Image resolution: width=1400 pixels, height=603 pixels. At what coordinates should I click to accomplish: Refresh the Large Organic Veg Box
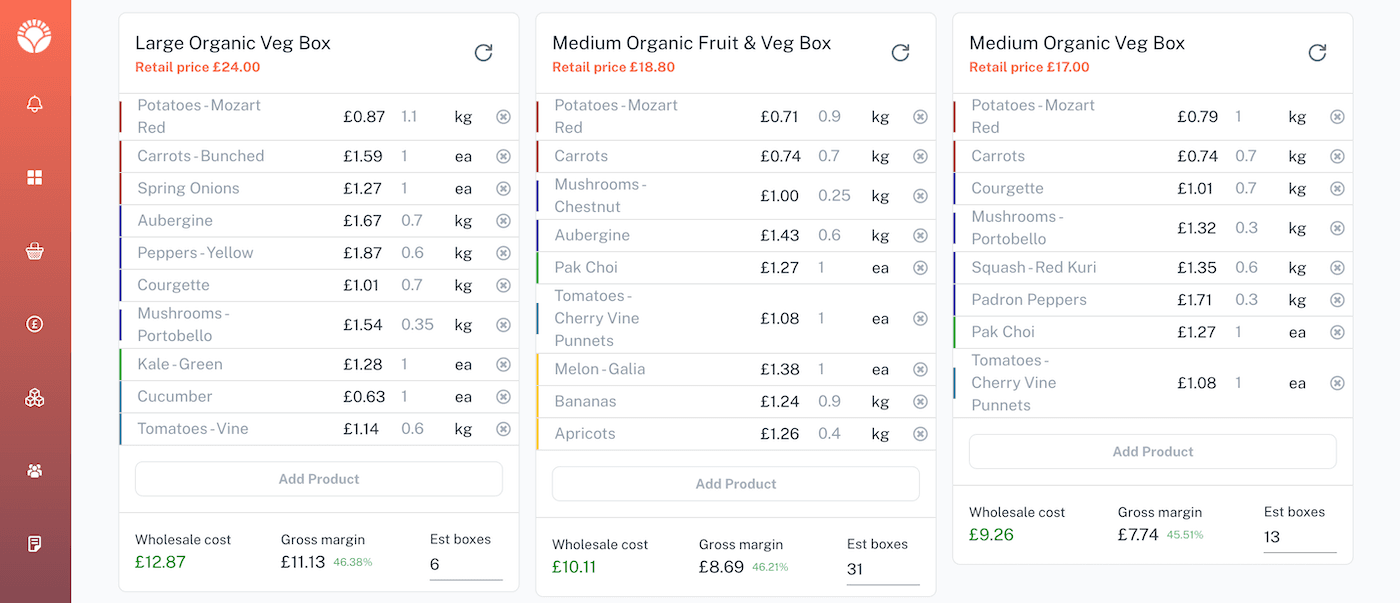[483, 53]
